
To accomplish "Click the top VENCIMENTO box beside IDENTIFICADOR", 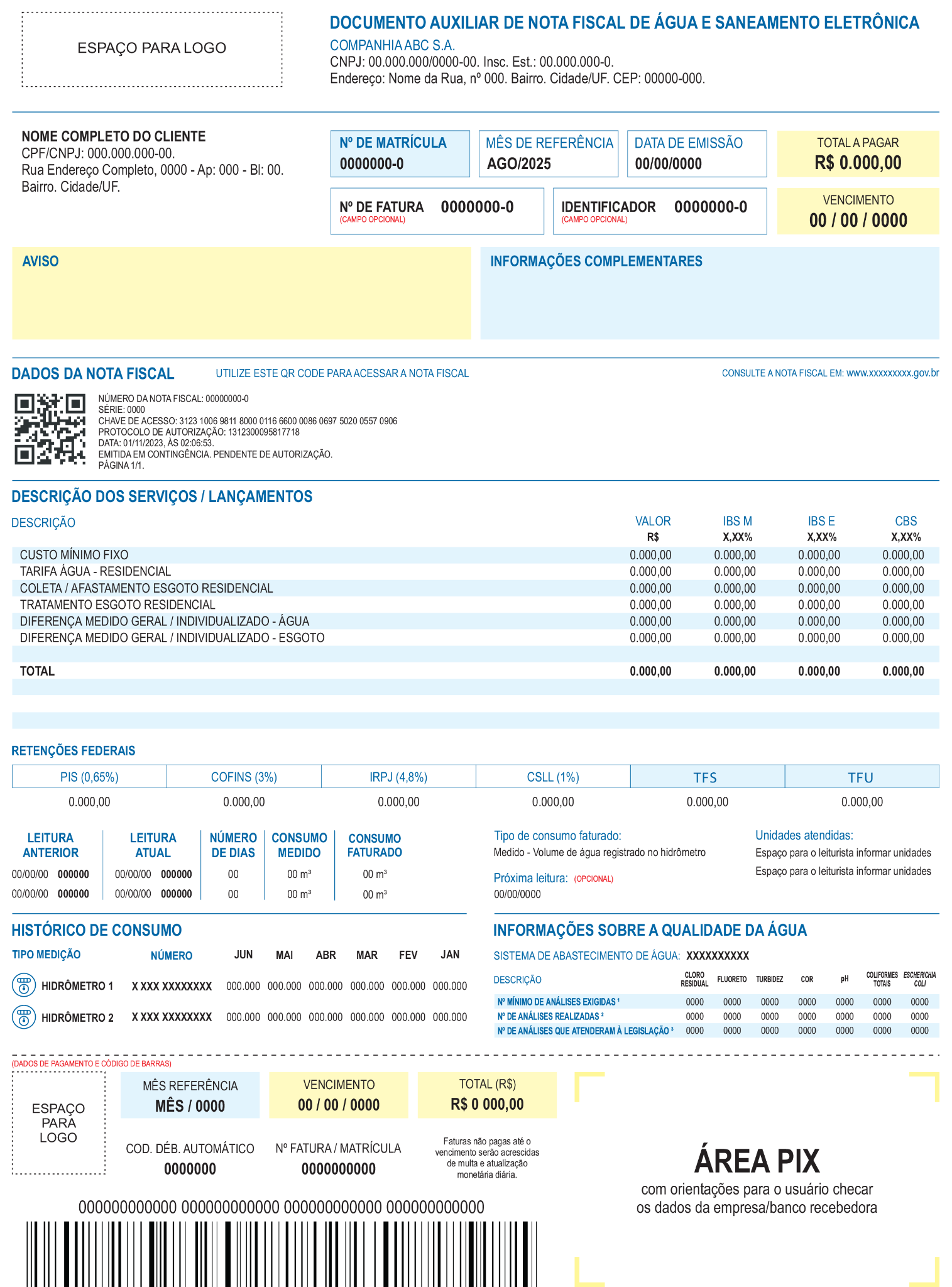I will (858, 211).
